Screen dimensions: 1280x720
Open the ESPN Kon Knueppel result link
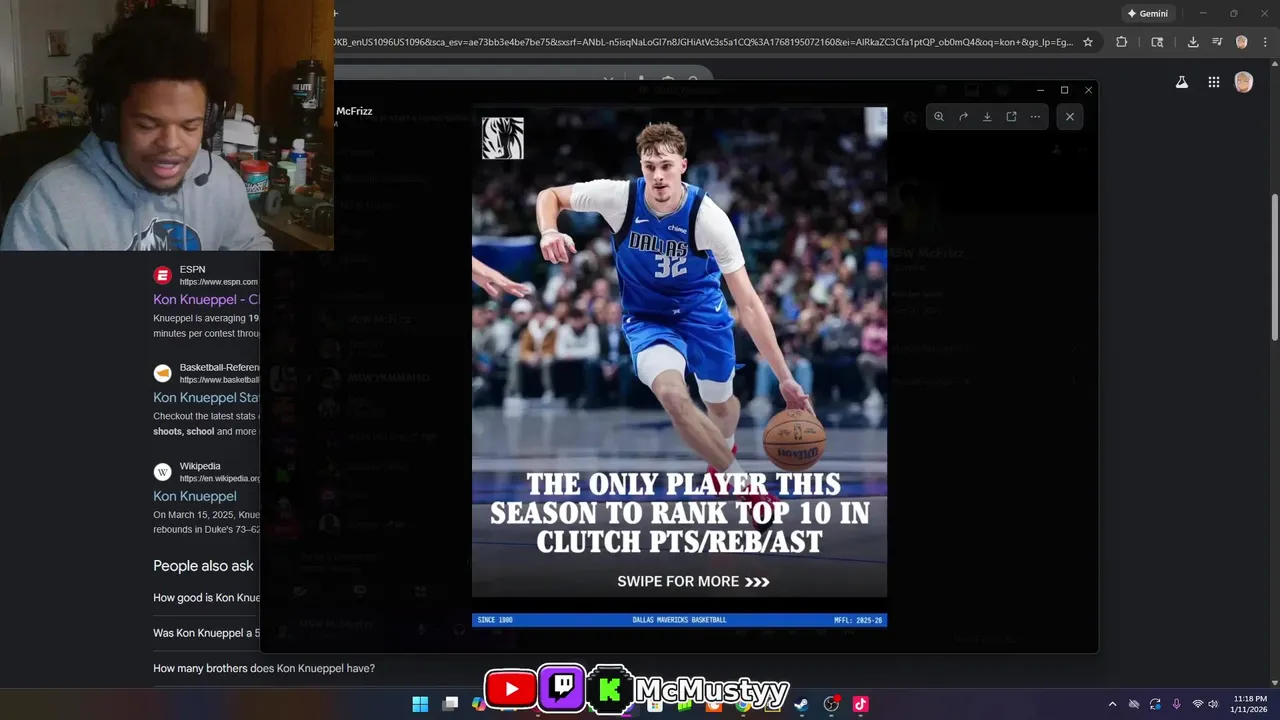206,299
